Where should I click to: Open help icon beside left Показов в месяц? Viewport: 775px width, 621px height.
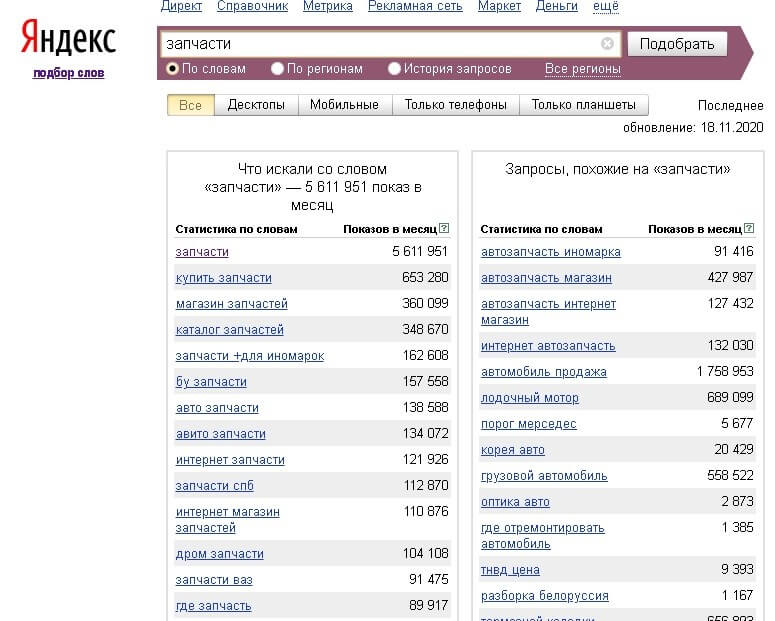(444, 228)
